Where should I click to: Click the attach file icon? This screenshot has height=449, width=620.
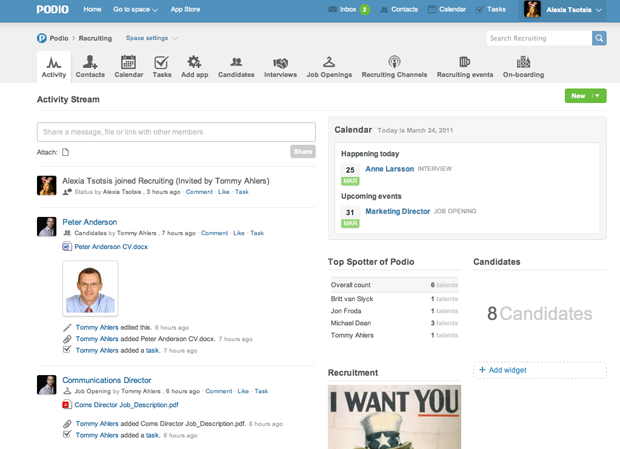point(66,152)
